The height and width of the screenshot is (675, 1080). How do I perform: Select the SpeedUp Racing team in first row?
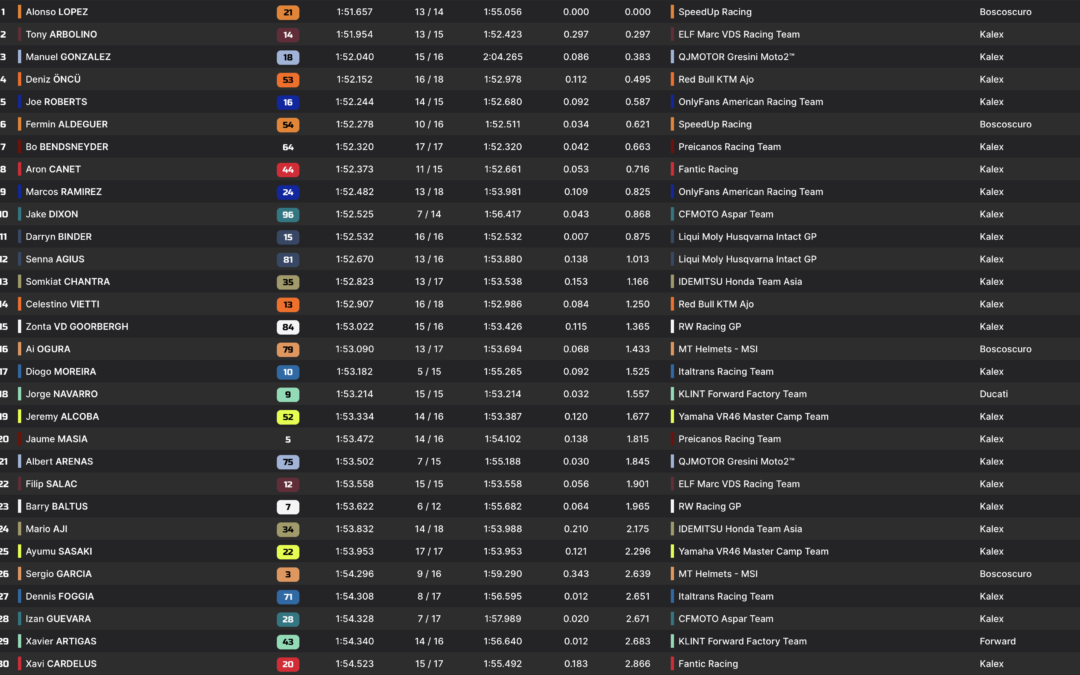714,12
